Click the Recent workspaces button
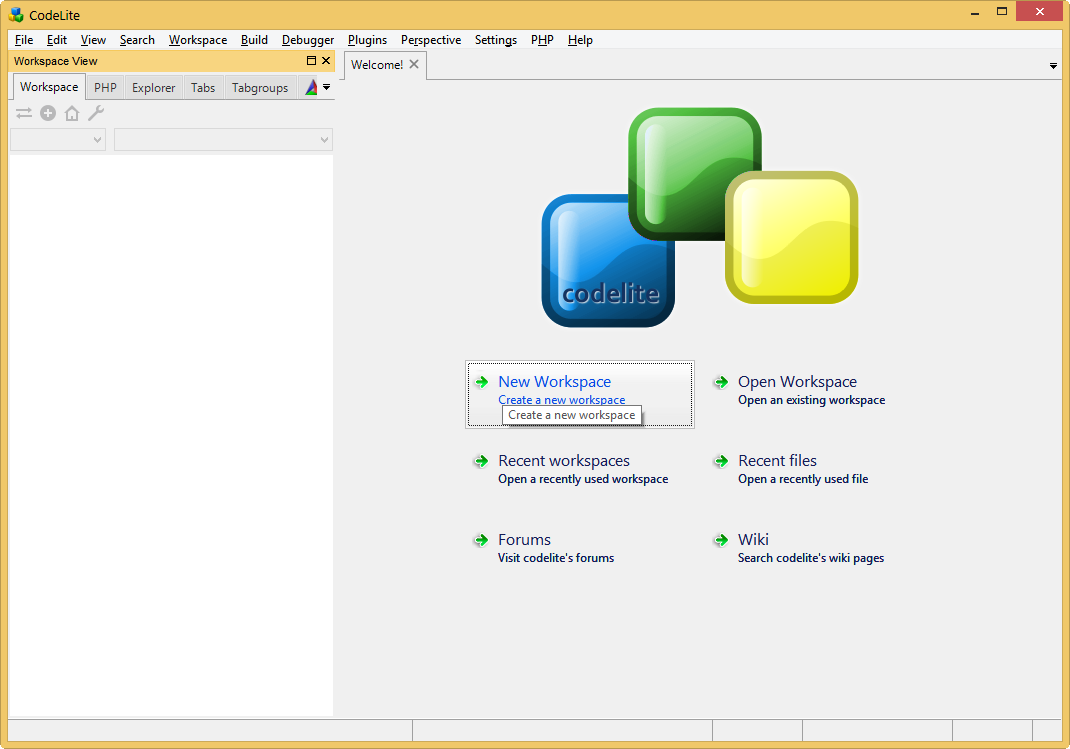Screen dimensions: 1070x749 coord(564,461)
